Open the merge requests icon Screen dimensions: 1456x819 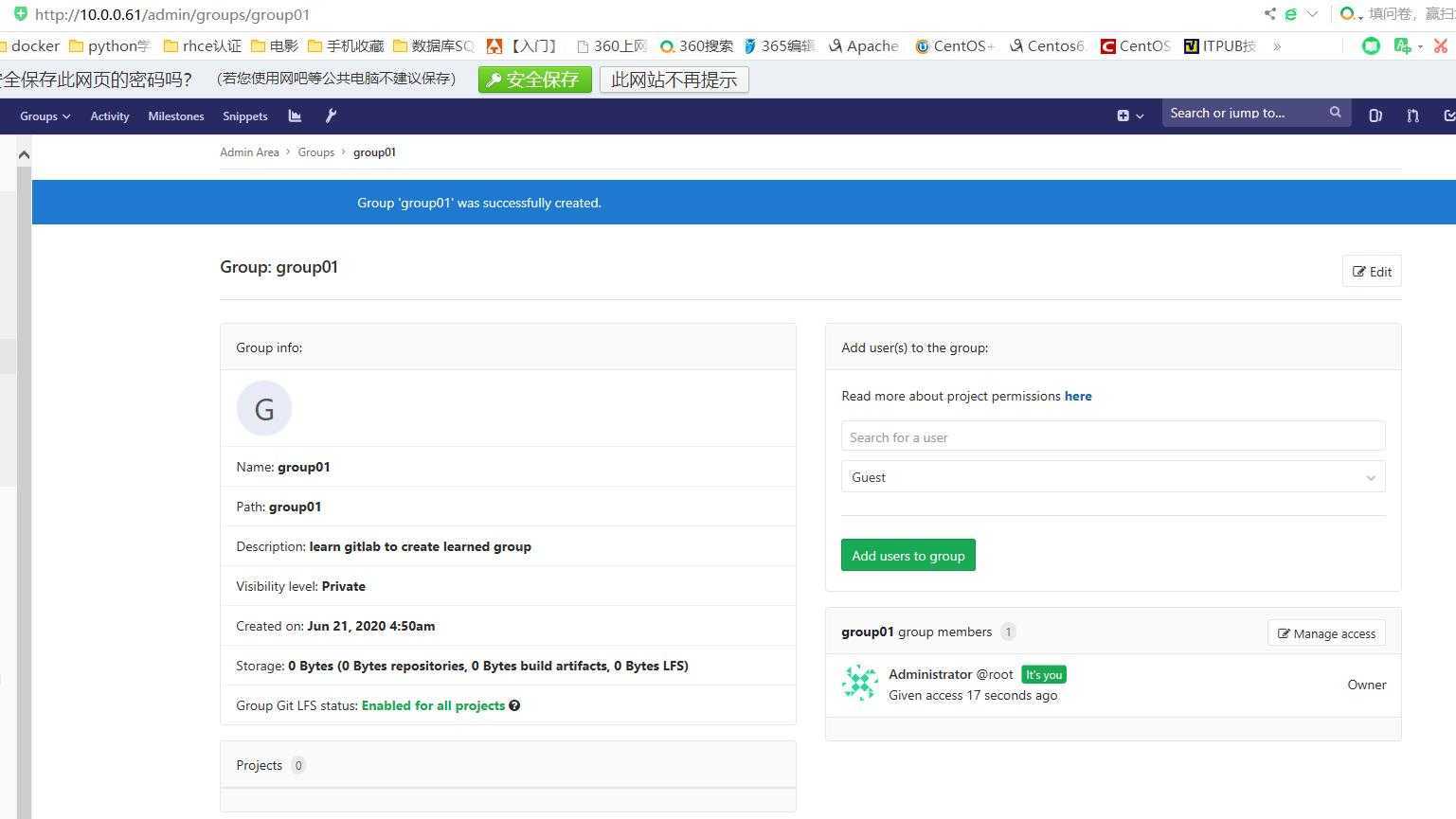pyautogui.click(x=1412, y=116)
